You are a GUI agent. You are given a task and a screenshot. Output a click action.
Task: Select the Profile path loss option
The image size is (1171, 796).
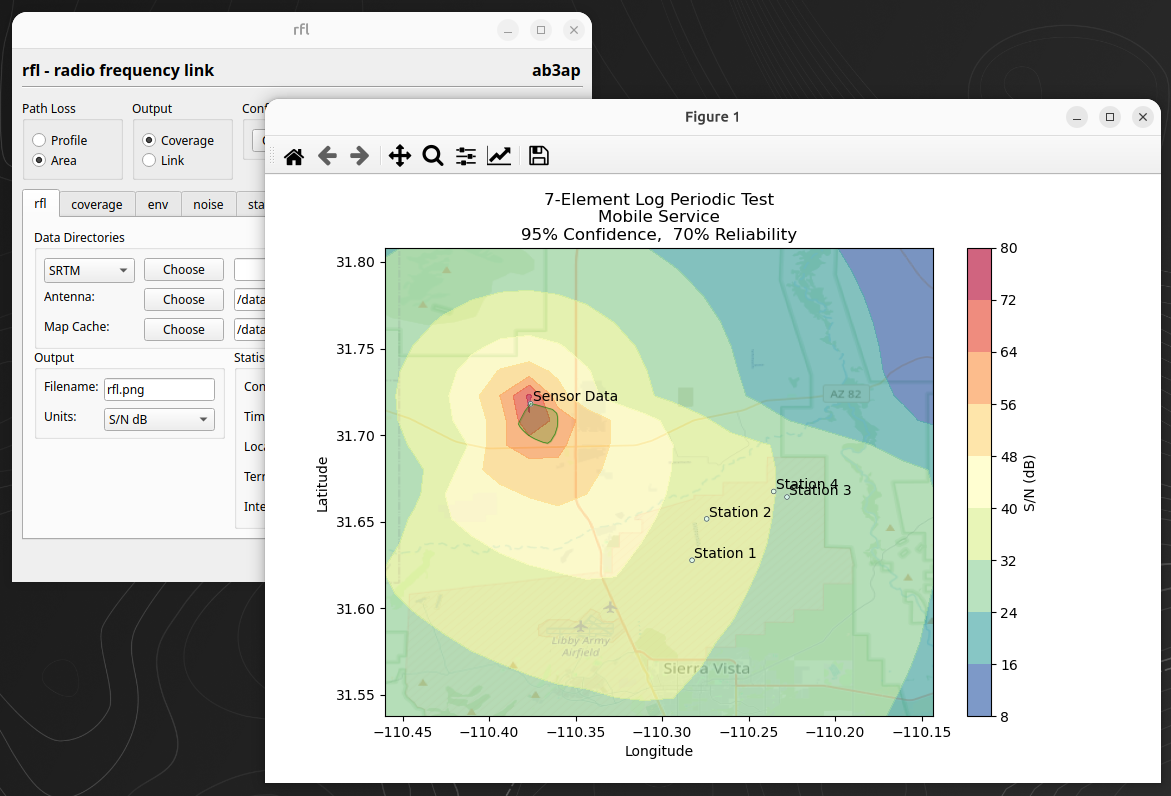point(40,140)
